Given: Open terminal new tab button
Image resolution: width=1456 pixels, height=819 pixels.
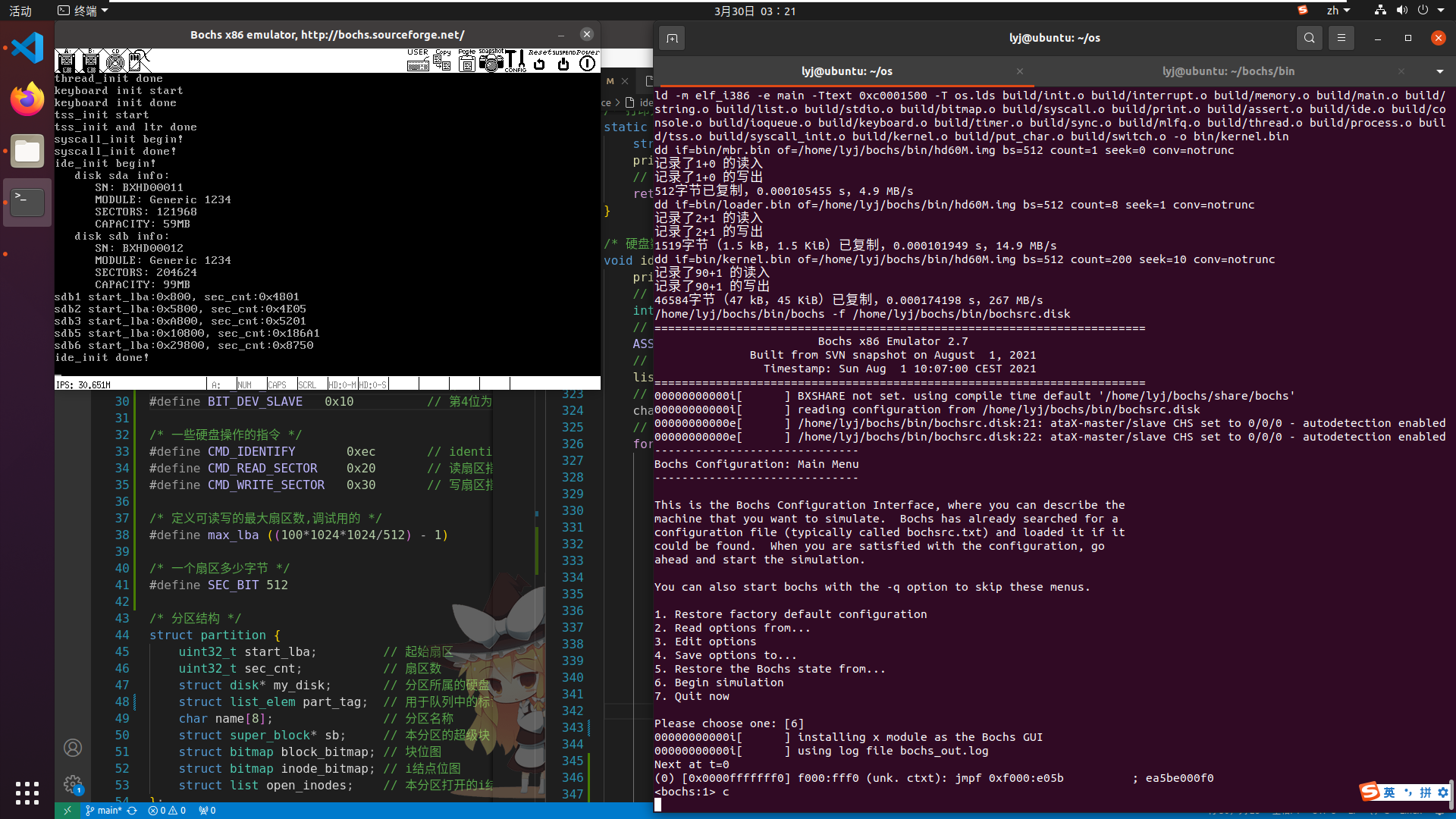Looking at the screenshot, I should (x=672, y=38).
